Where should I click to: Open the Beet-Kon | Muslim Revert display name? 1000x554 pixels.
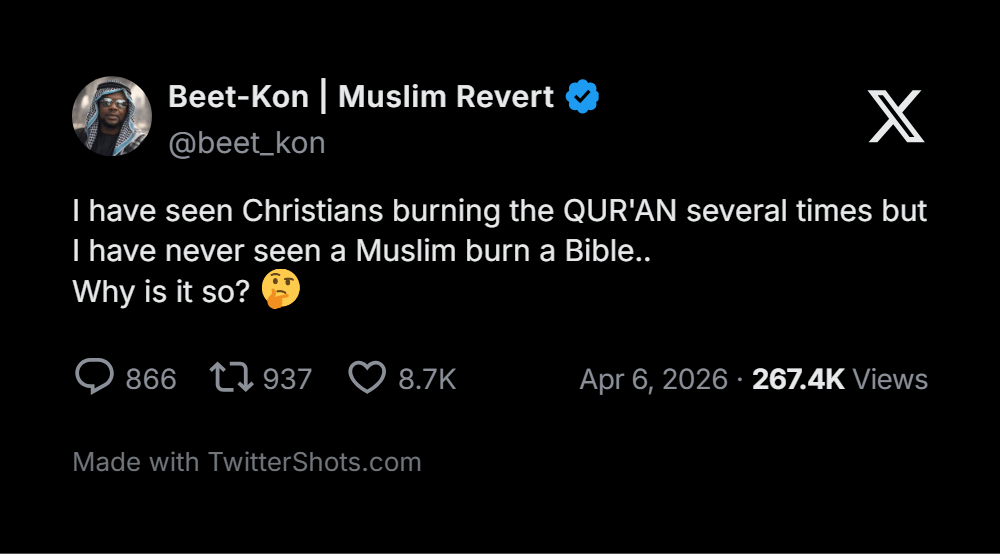click(x=361, y=97)
